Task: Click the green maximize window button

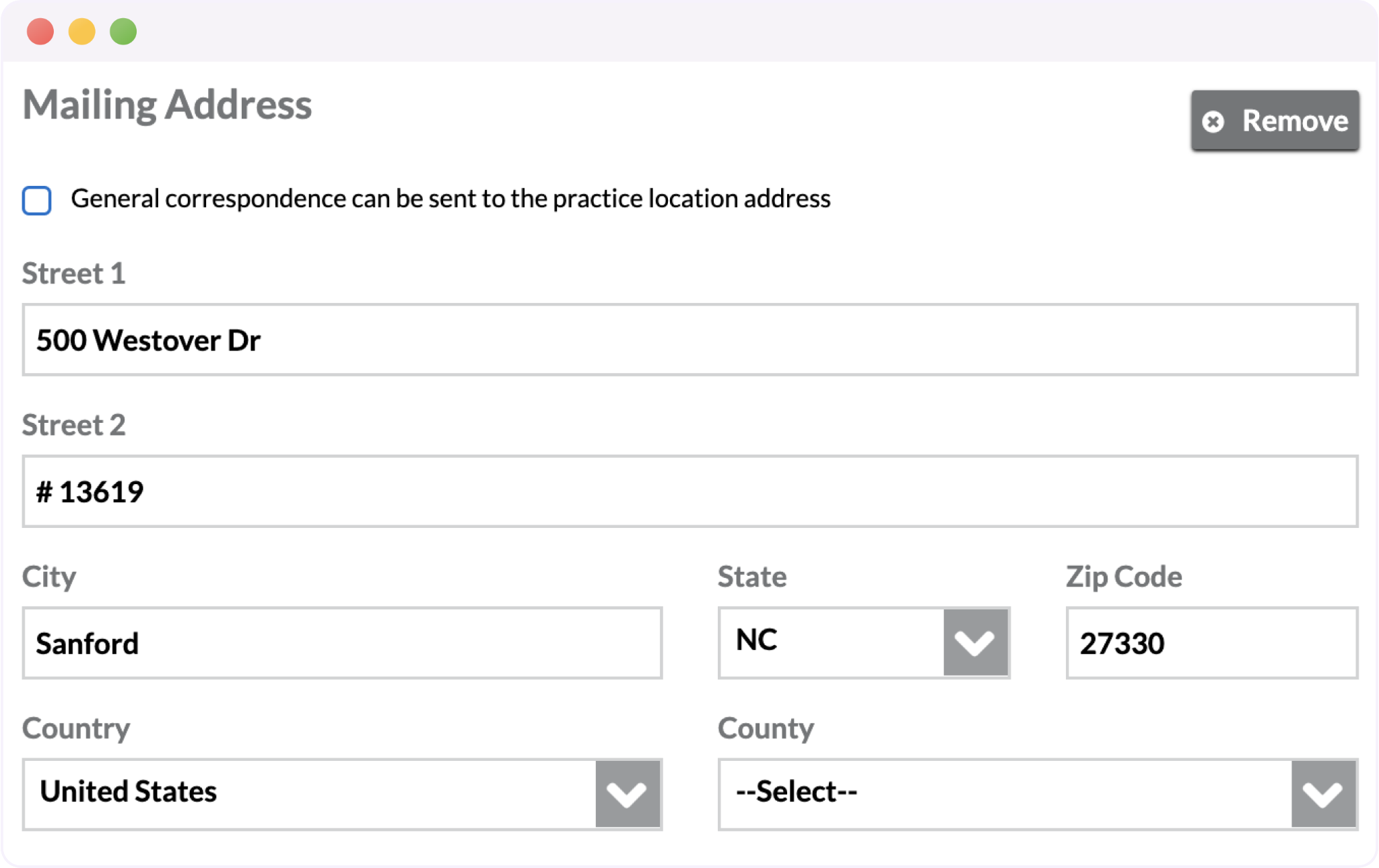Action: [123, 32]
